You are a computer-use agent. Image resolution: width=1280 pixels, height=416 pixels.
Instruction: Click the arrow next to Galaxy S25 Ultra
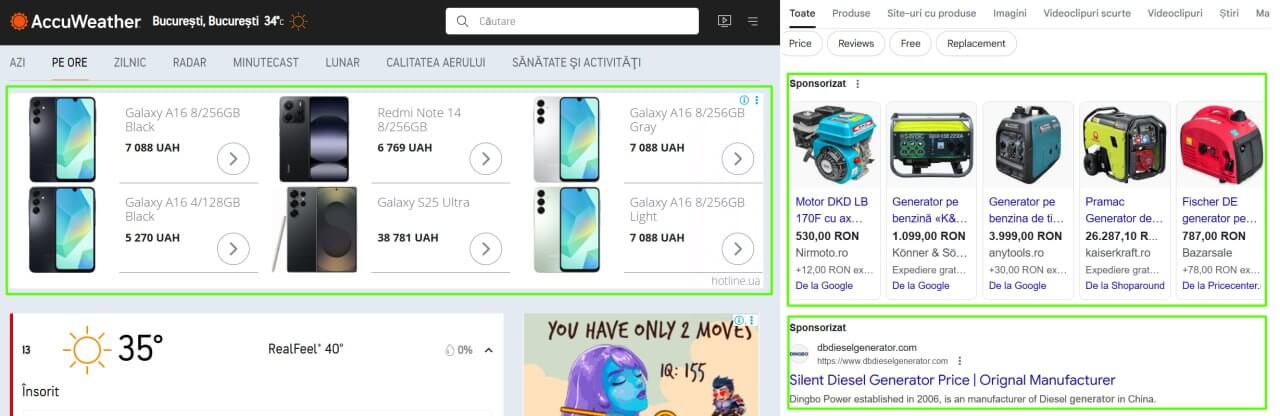(486, 249)
